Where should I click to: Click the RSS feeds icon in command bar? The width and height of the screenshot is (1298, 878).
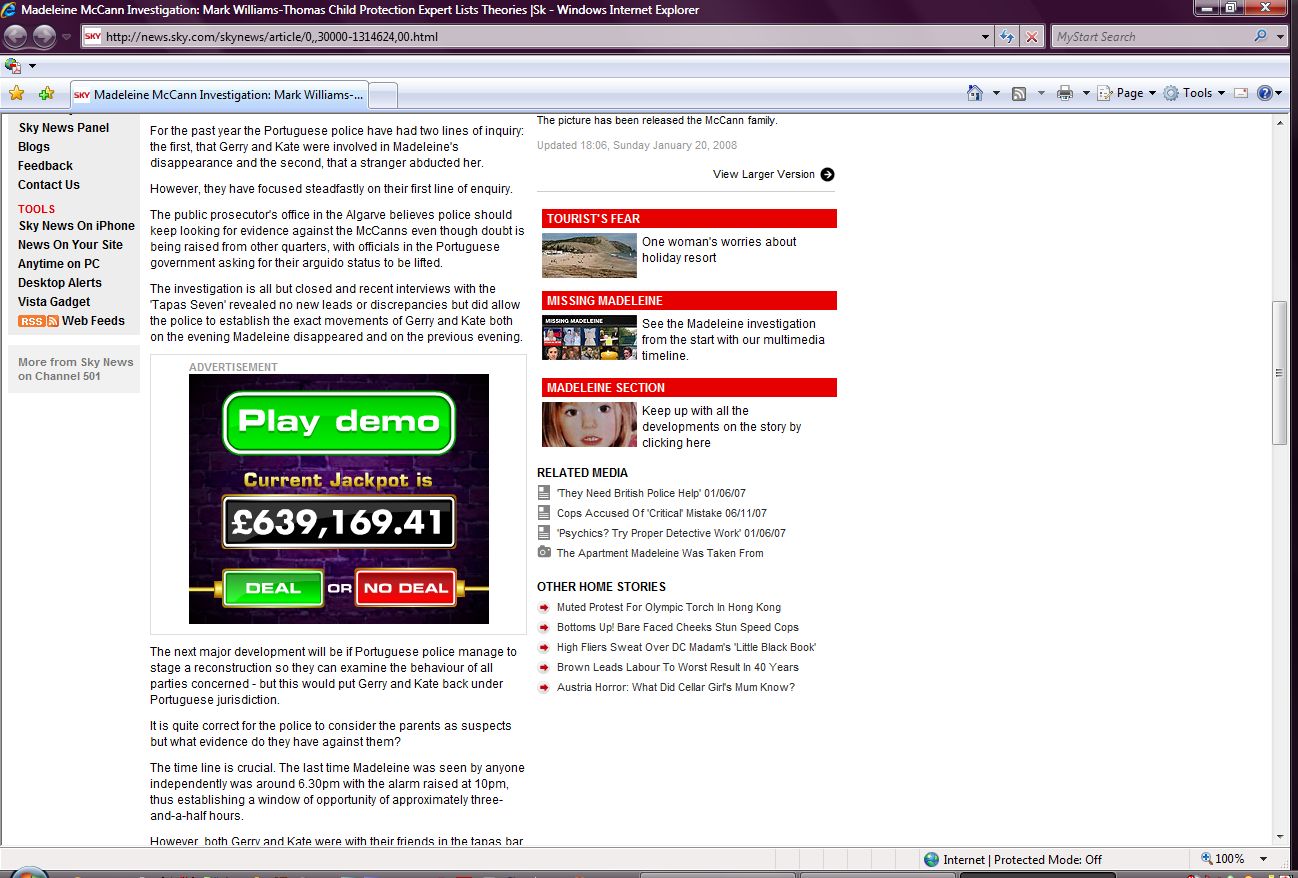click(x=1019, y=93)
